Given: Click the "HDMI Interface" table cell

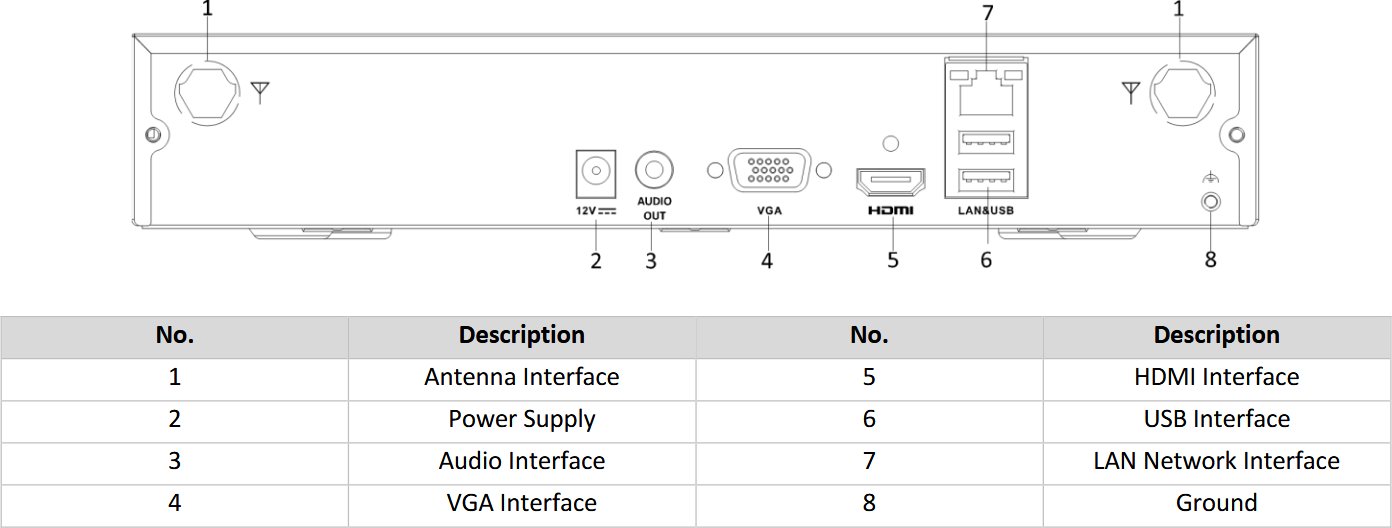Looking at the screenshot, I should click(1216, 378).
